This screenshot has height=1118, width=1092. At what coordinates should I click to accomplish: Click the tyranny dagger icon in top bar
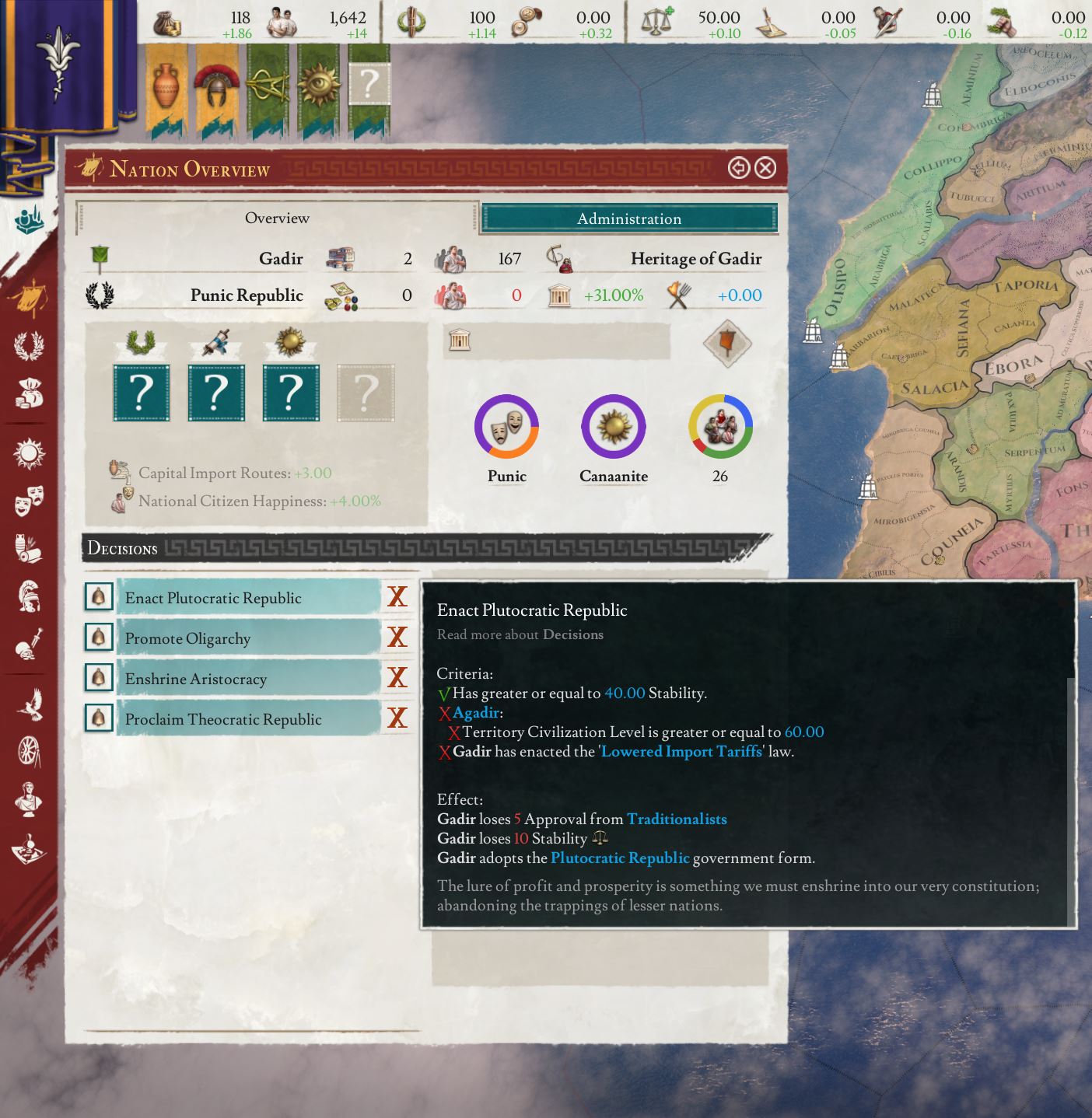887,22
